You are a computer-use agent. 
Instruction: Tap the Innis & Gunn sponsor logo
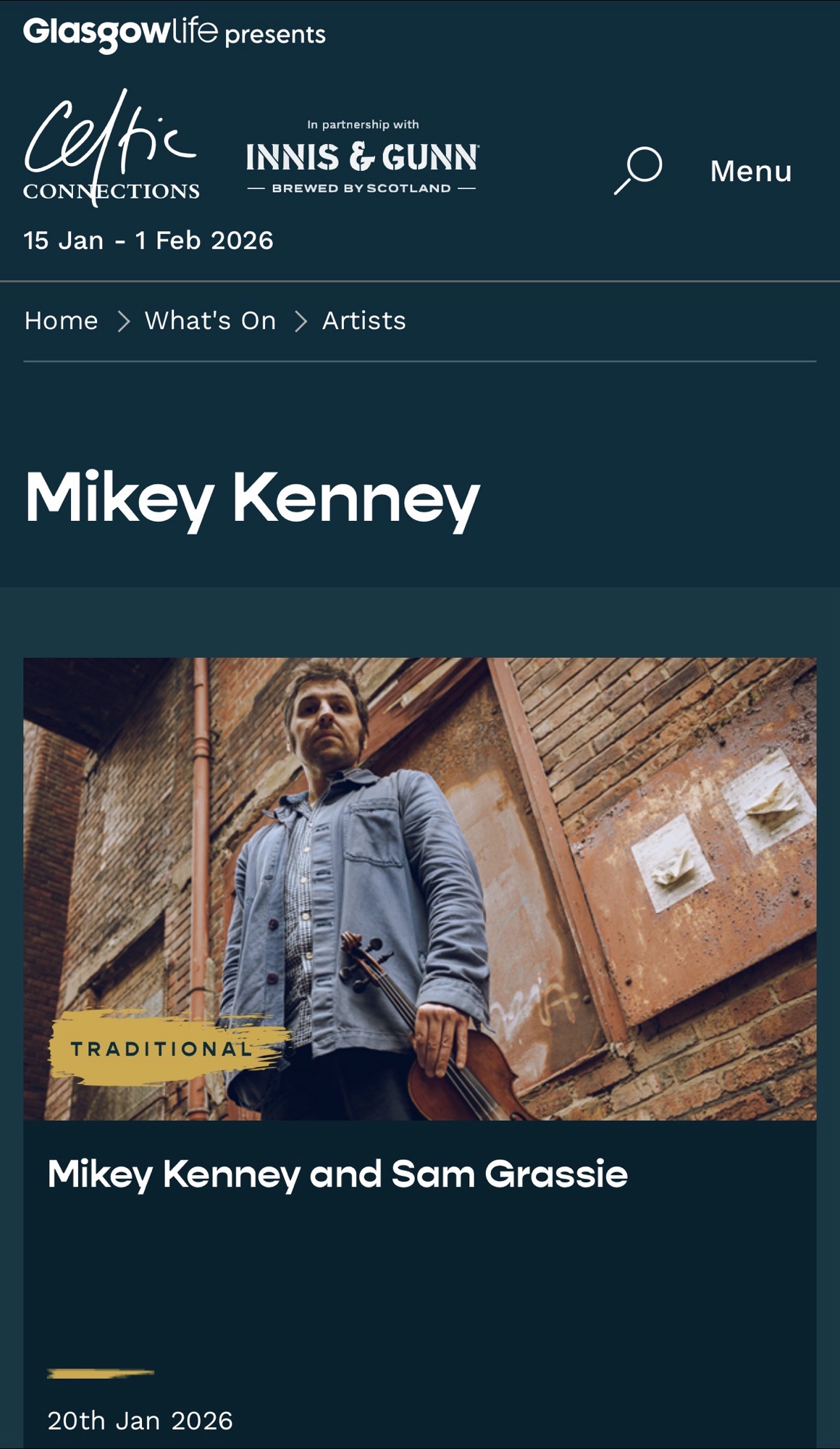(362, 157)
